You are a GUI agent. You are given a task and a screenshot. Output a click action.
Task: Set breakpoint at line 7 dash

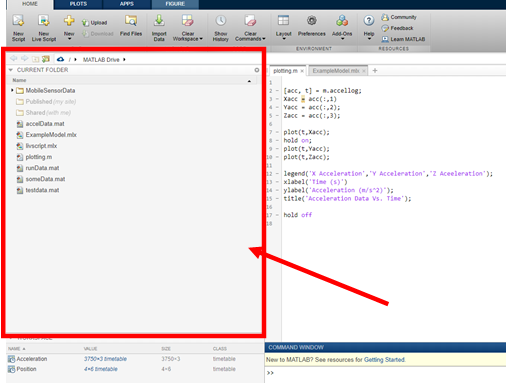(277, 132)
